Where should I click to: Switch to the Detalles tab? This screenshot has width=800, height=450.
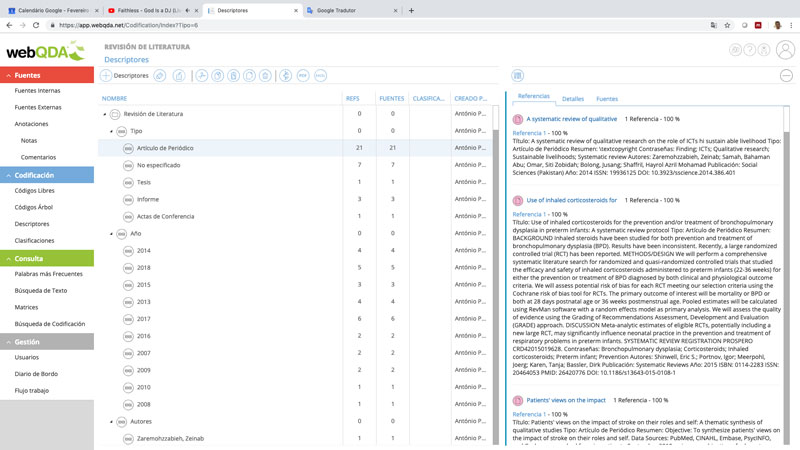pyautogui.click(x=572, y=99)
